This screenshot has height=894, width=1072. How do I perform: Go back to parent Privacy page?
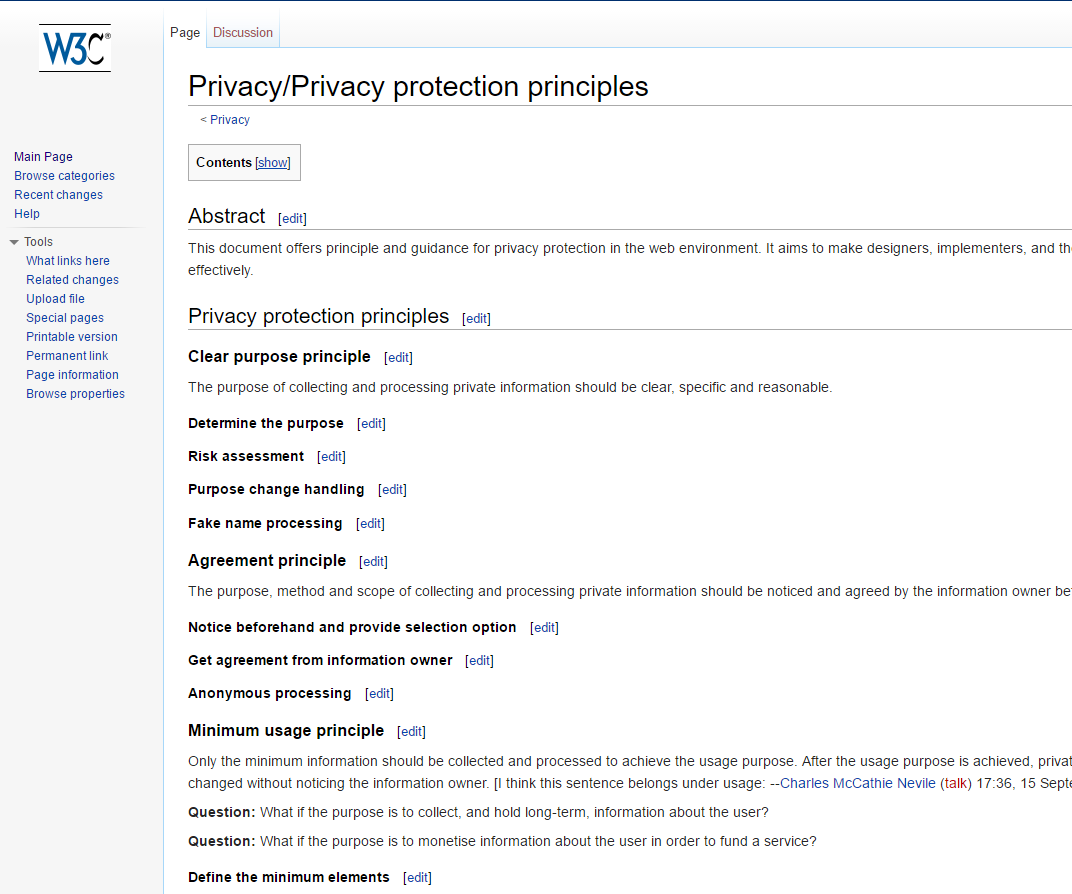(230, 120)
